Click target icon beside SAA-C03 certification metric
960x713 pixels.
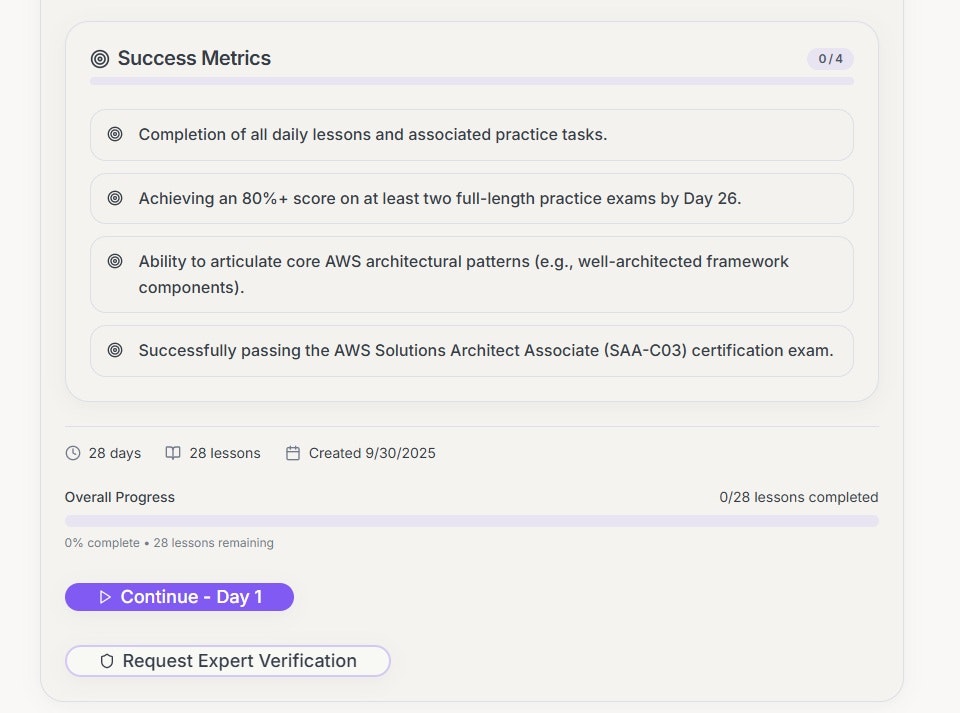tap(115, 350)
